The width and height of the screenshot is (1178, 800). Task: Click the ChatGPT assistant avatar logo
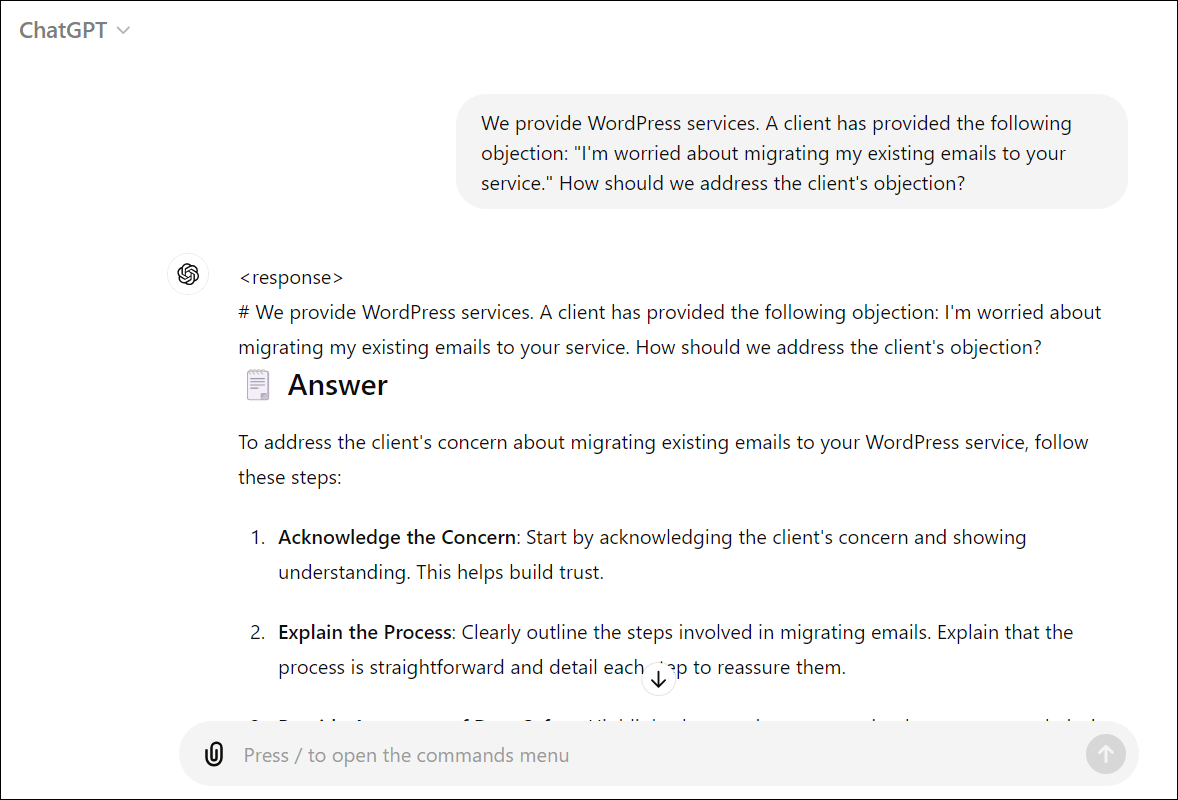point(188,275)
